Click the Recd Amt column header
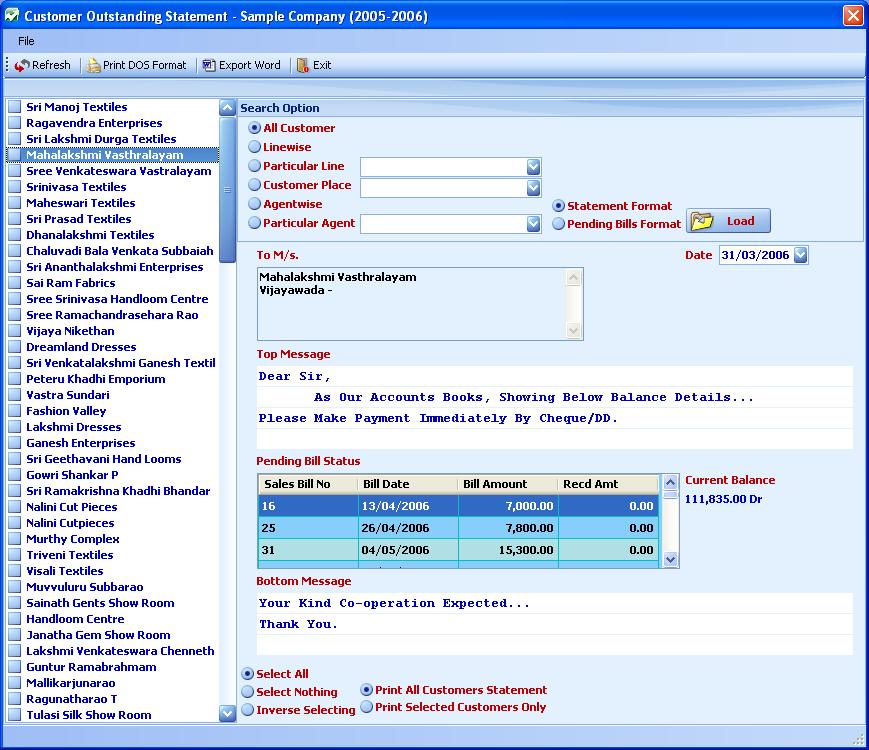The image size is (869, 750). tap(608, 484)
